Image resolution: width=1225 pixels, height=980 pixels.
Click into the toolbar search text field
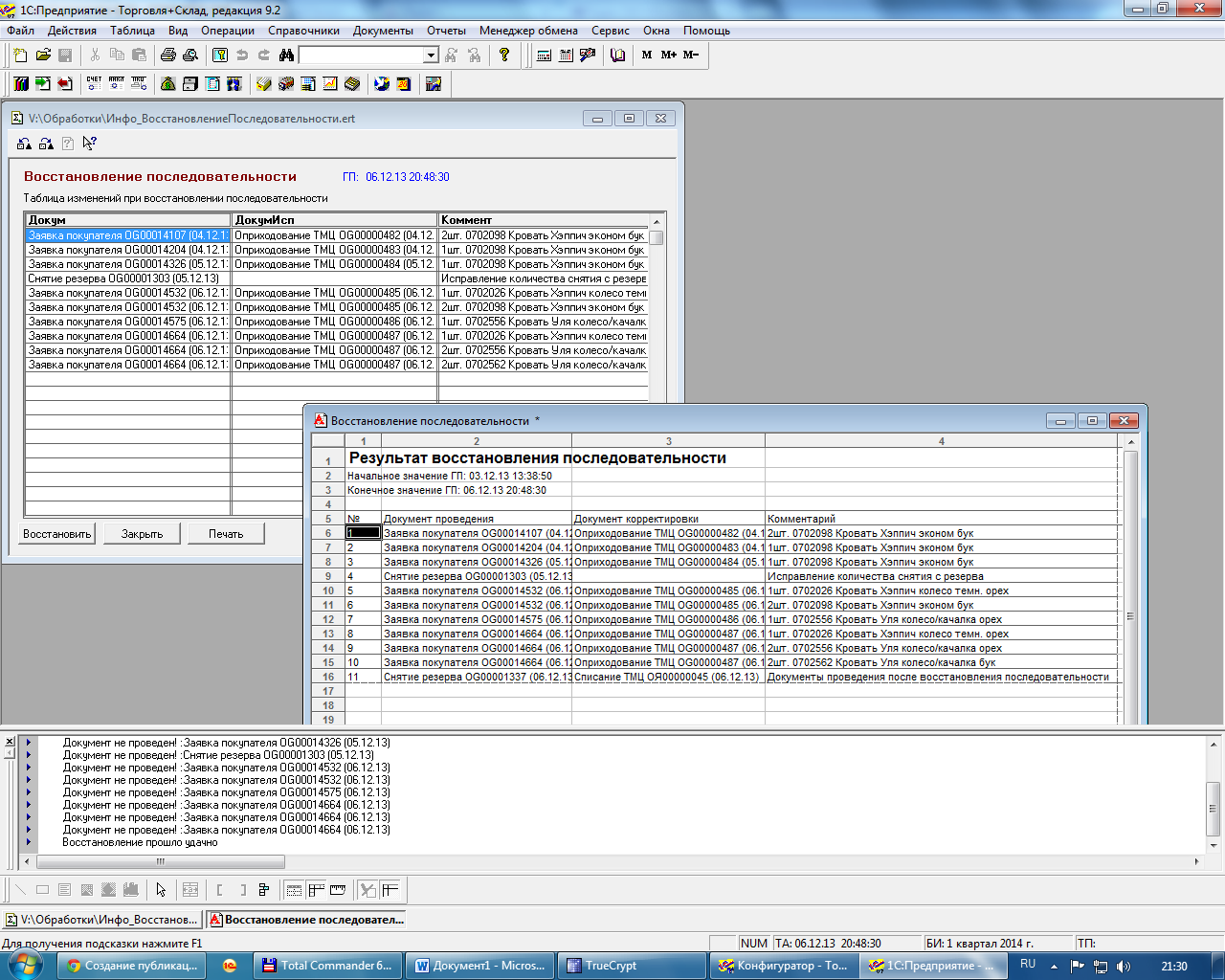[x=361, y=56]
